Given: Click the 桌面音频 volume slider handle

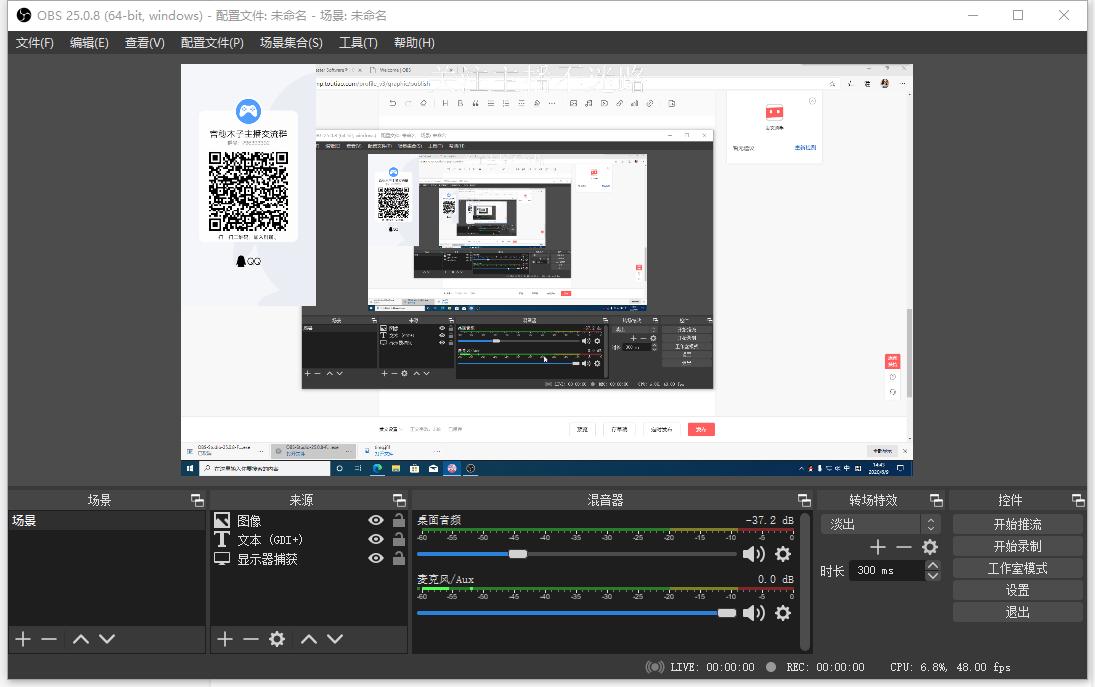Looking at the screenshot, I should [517, 554].
